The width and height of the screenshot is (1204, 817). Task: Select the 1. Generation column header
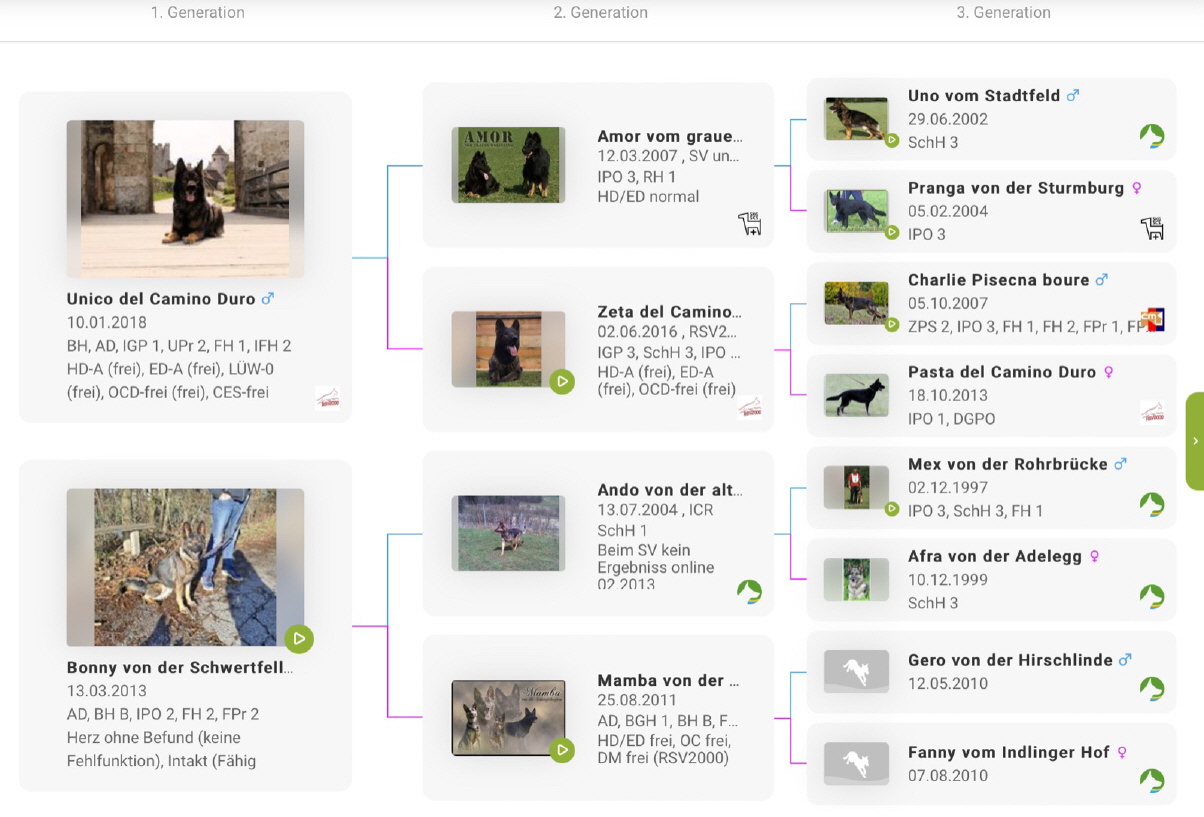[x=198, y=13]
